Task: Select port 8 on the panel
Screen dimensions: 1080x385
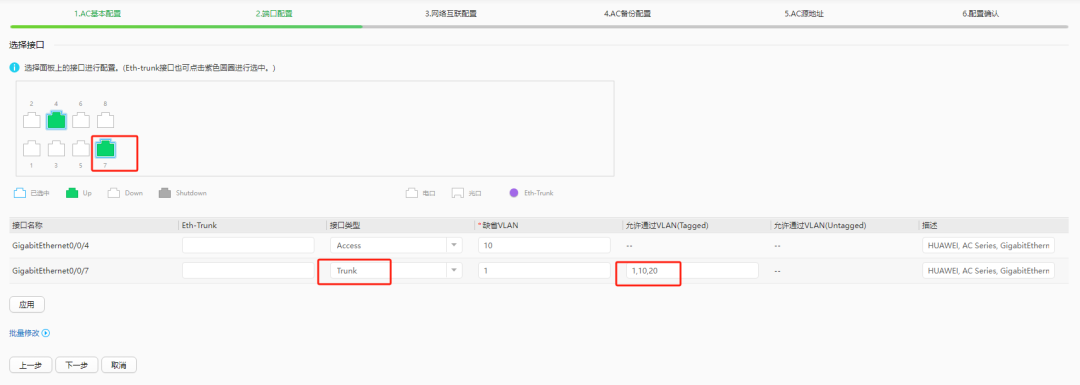Action: [x=105, y=121]
